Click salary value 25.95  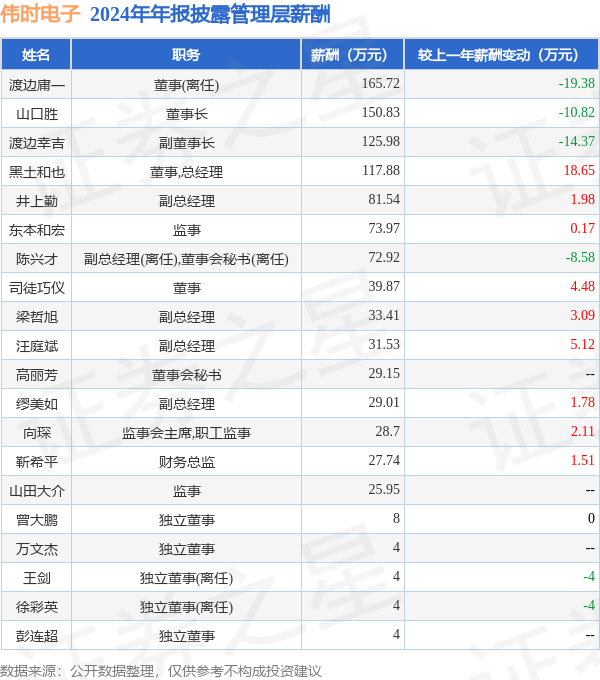point(384,490)
